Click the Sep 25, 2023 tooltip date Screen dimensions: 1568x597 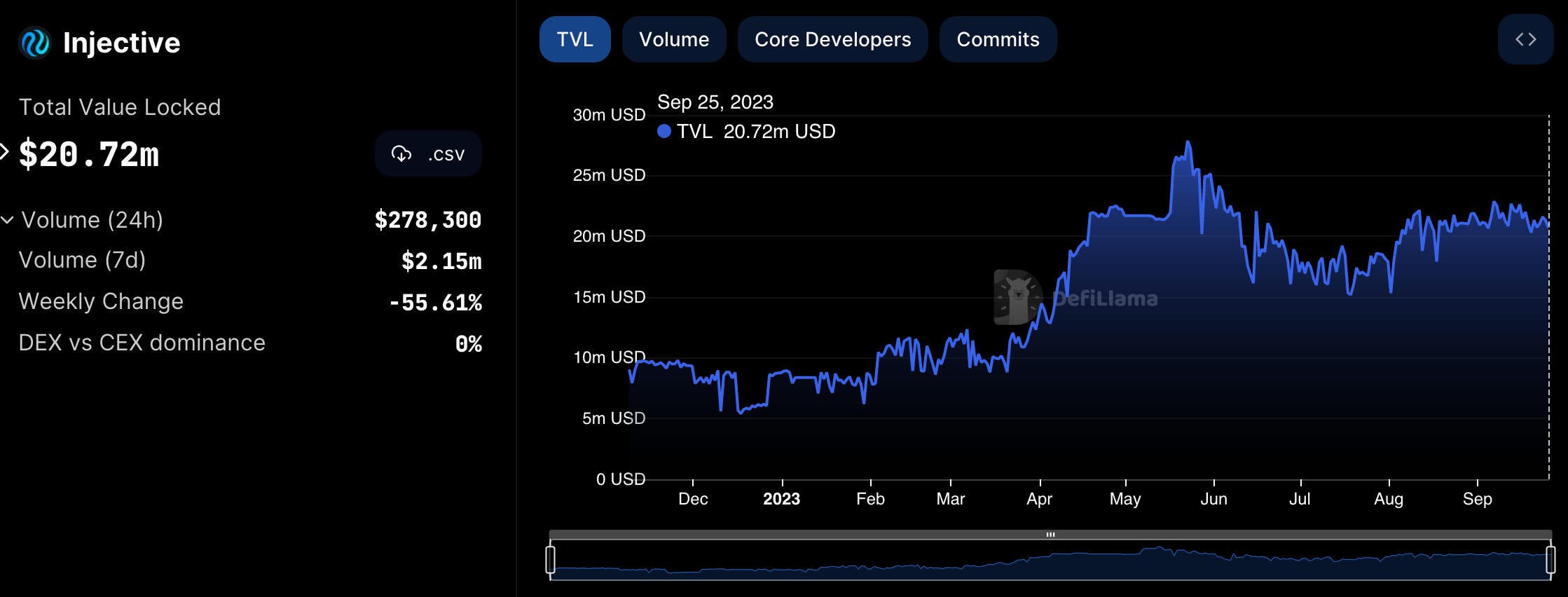715,102
